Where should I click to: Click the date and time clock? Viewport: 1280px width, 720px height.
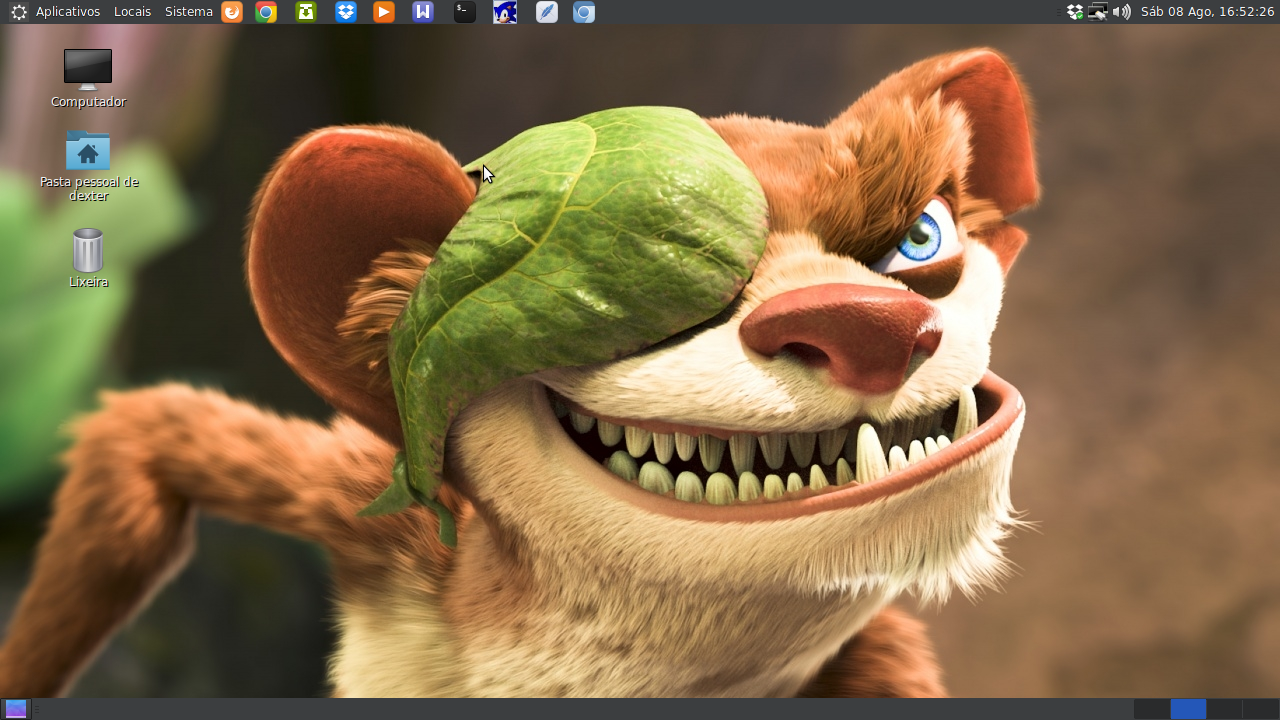pyautogui.click(x=1208, y=12)
